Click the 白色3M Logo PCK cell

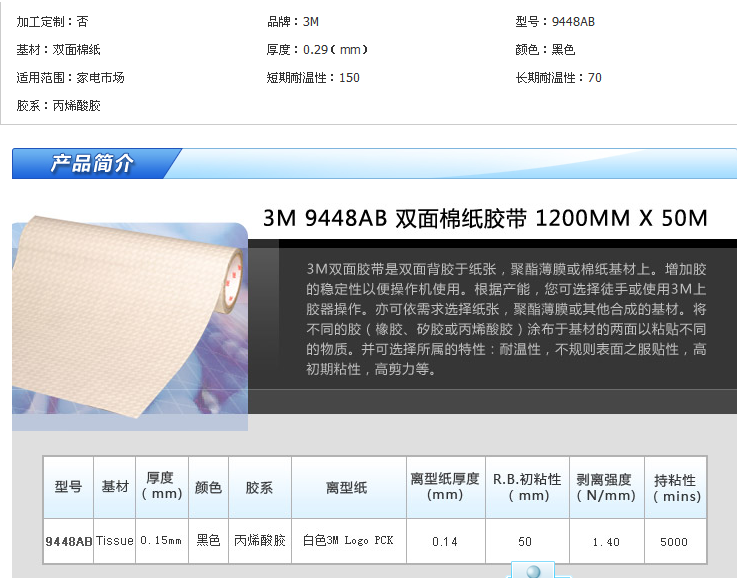coord(348,541)
